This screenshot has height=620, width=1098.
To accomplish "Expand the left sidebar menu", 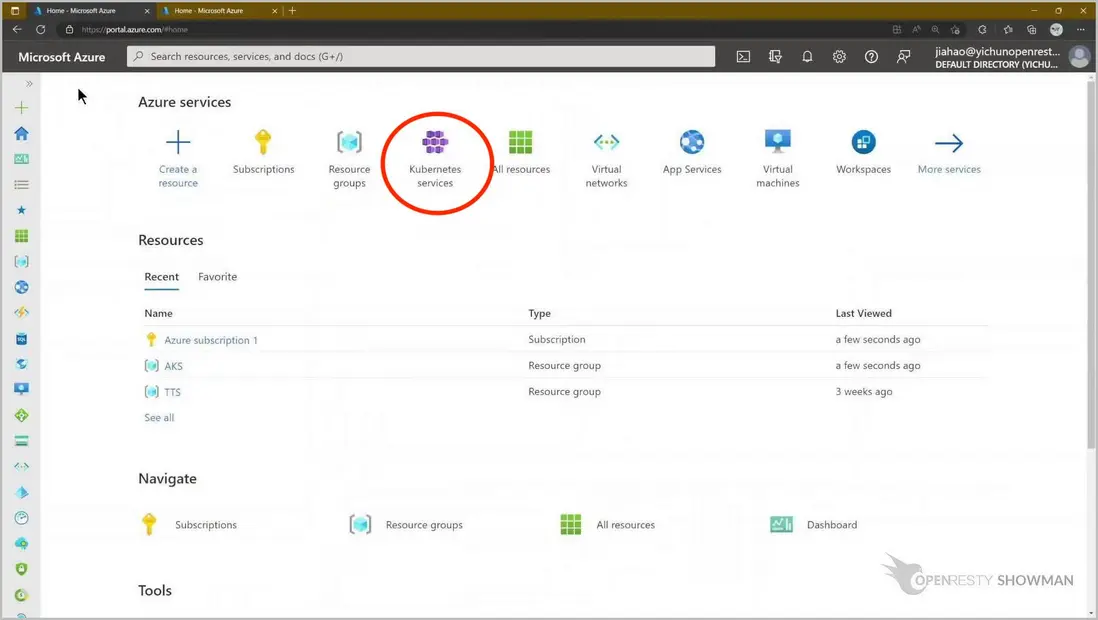I will 29,84.
